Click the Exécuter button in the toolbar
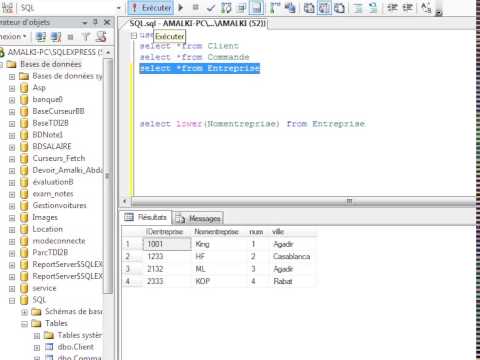 [x=151, y=8]
